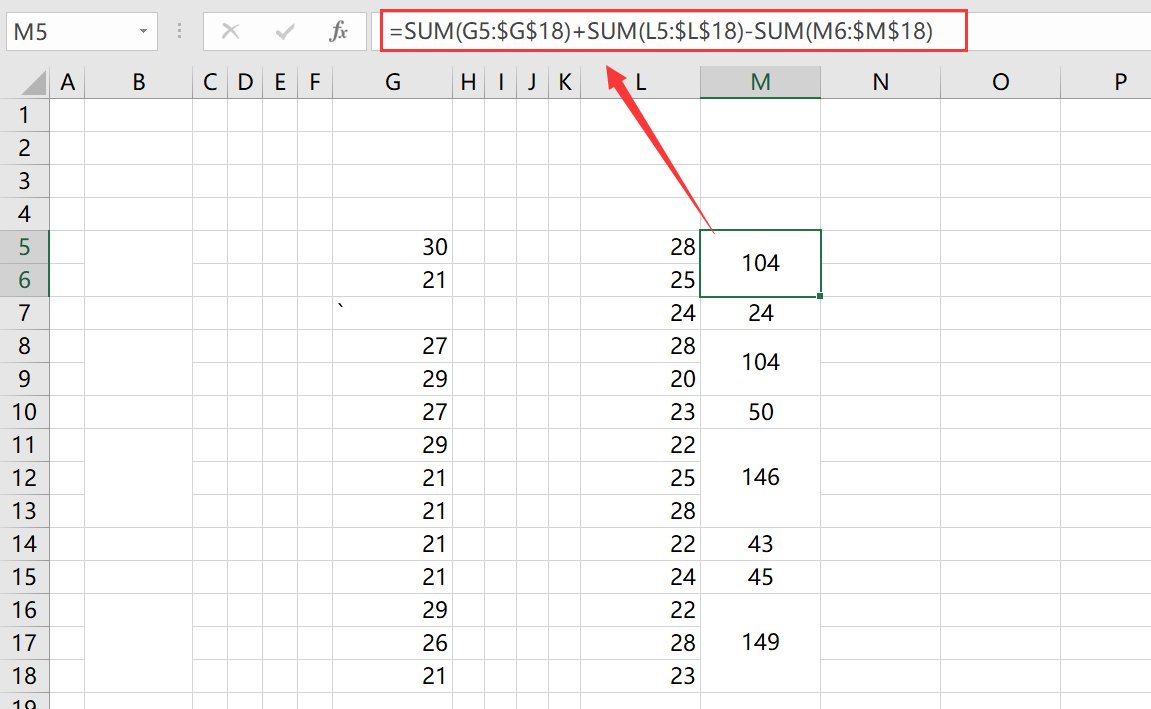Click cell G5 containing 30

392,247
